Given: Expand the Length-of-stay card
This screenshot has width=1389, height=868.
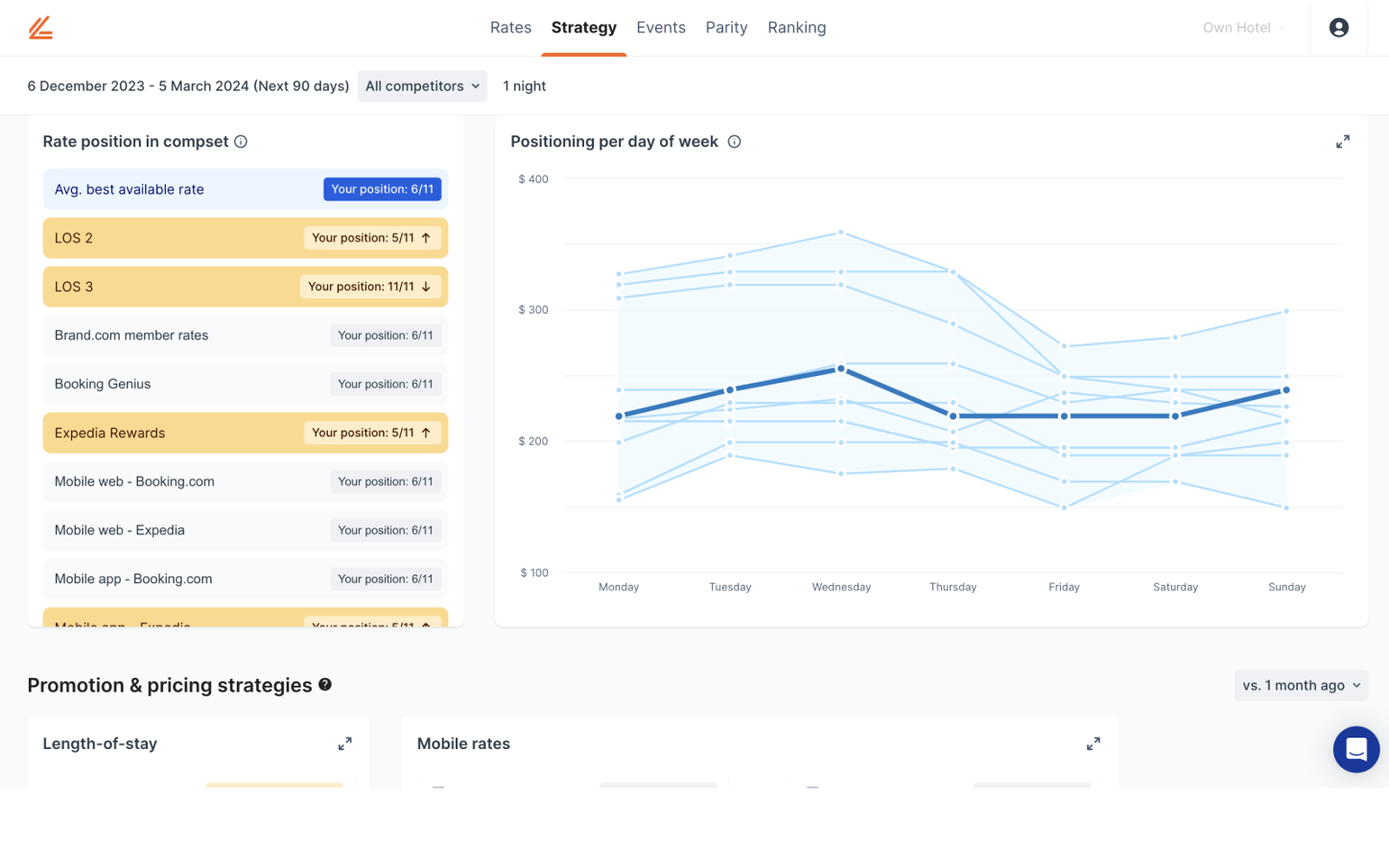Looking at the screenshot, I should [344, 744].
